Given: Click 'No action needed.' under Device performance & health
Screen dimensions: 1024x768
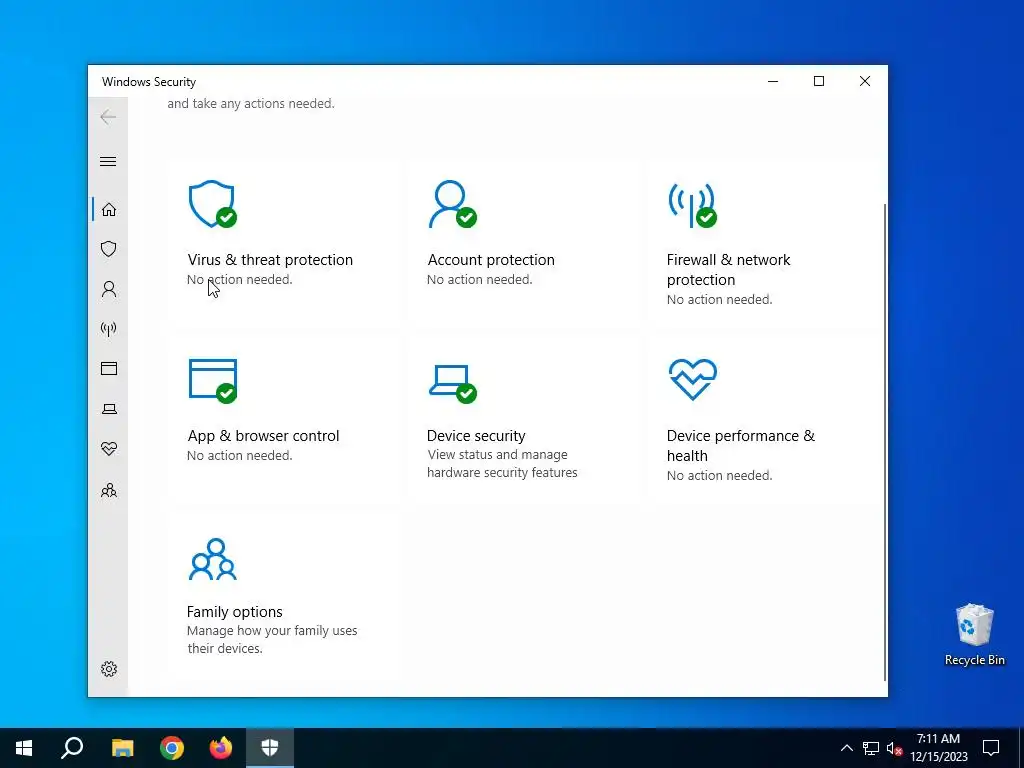Looking at the screenshot, I should pos(719,475).
